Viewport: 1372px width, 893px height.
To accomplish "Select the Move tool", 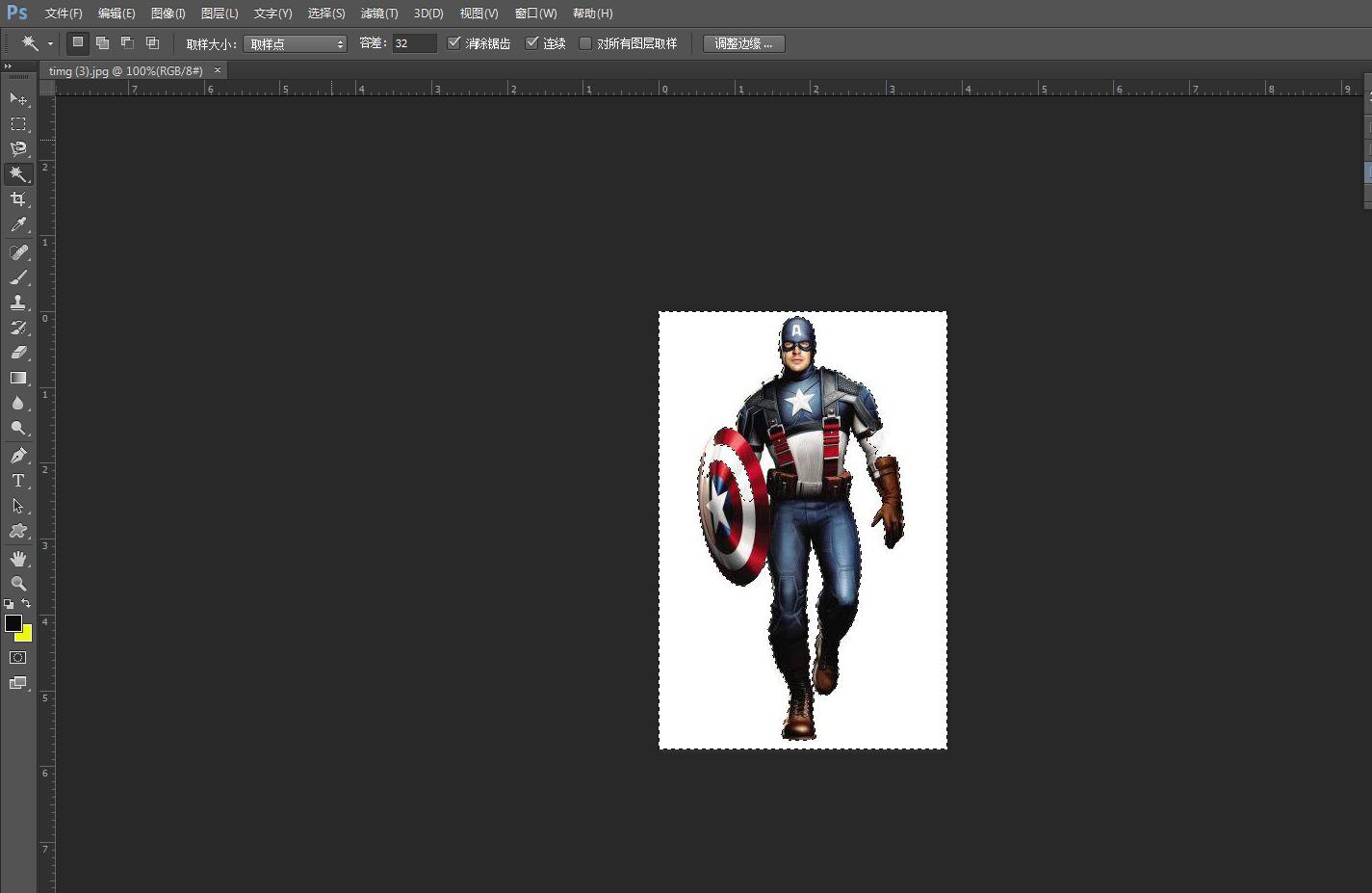I will point(17,99).
